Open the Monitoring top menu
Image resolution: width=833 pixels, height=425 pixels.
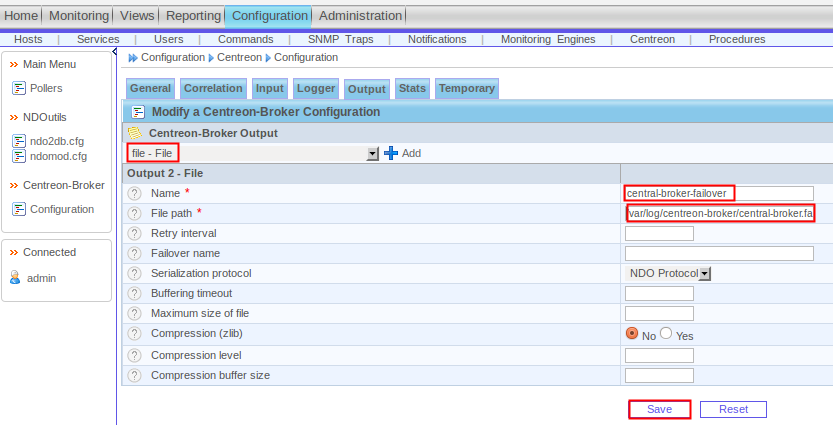click(x=79, y=16)
